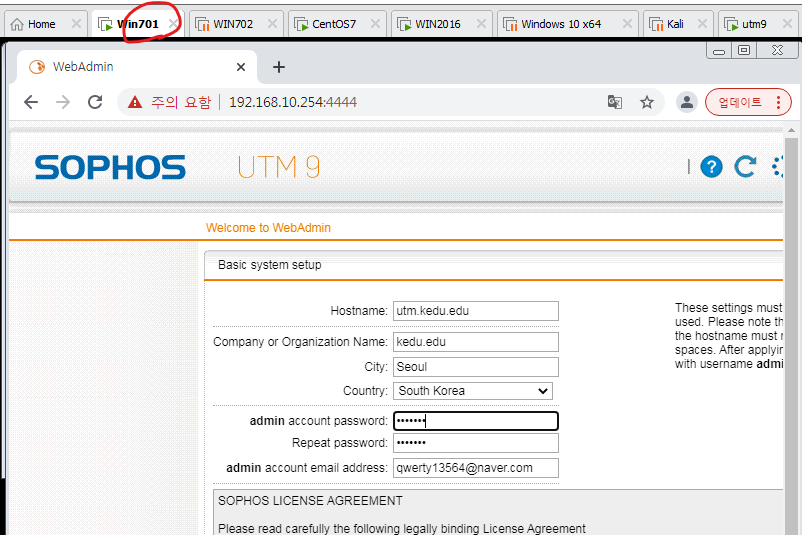Image resolution: width=802 pixels, height=535 pixels.
Task: Click the Company or Organization Name field
Action: tap(476, 342)
